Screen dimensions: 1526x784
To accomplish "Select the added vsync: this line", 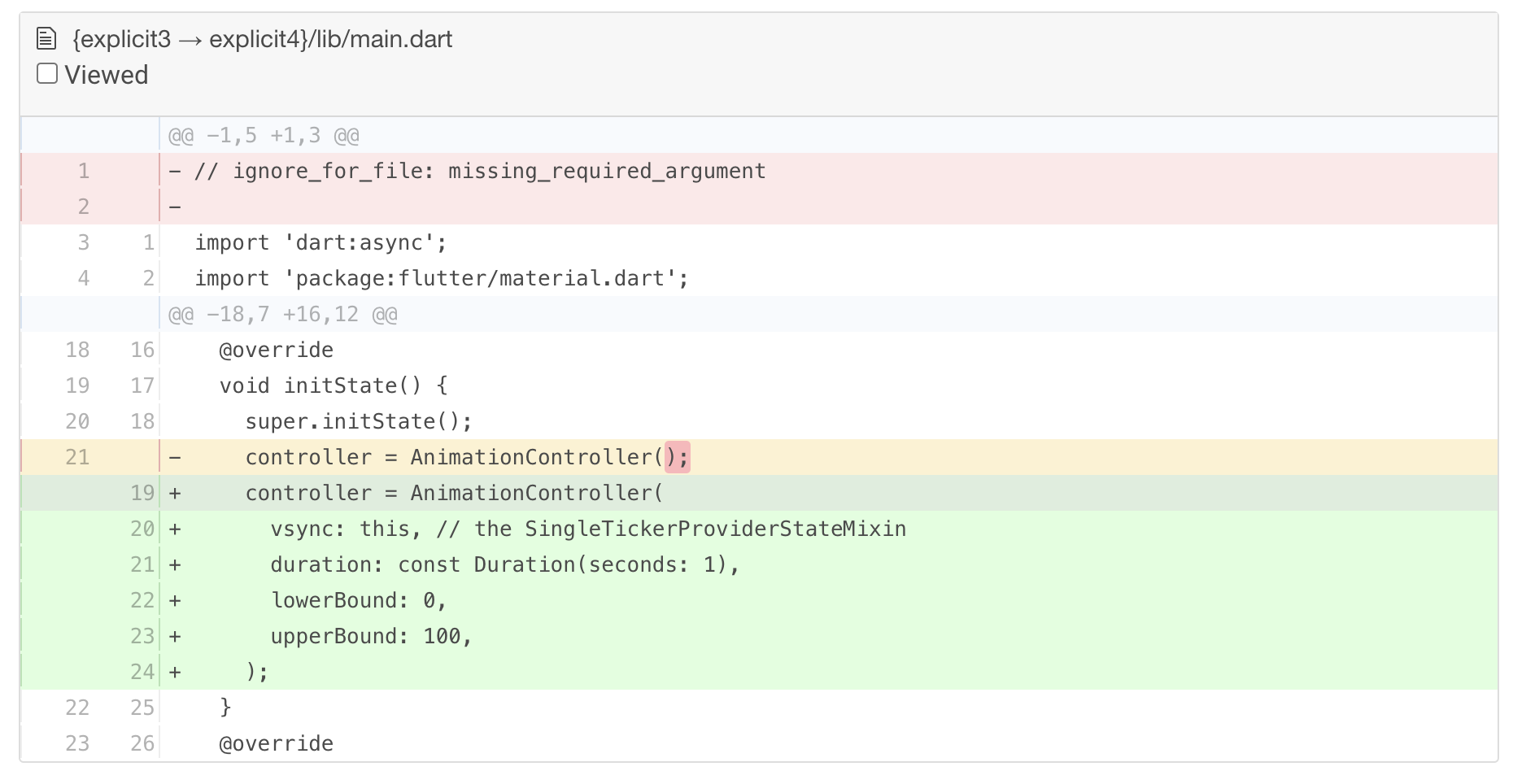I will click(587, 528).
